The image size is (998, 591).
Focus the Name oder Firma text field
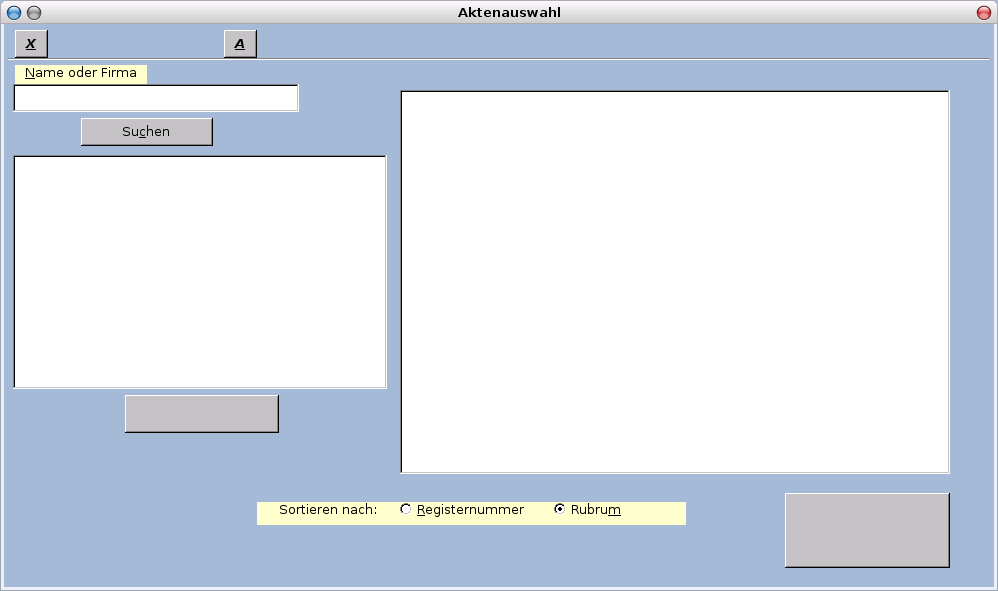(156, 98)
